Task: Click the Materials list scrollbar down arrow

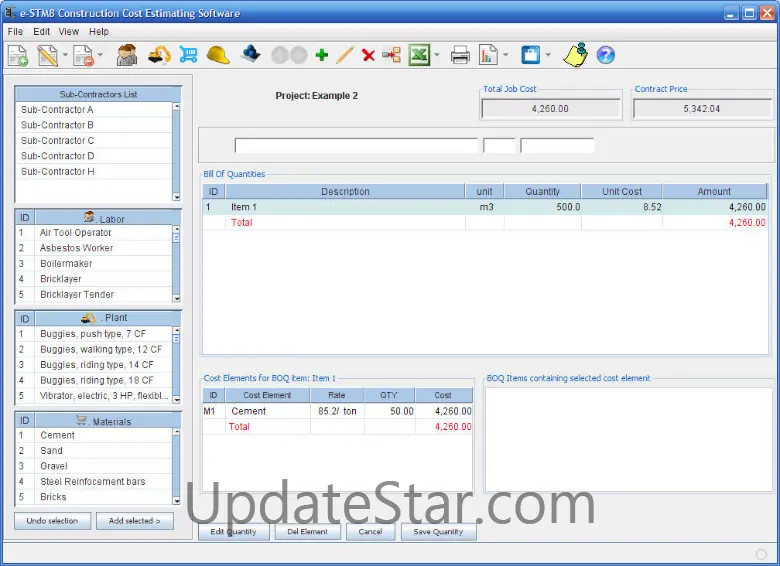Action: pos(177,501)
